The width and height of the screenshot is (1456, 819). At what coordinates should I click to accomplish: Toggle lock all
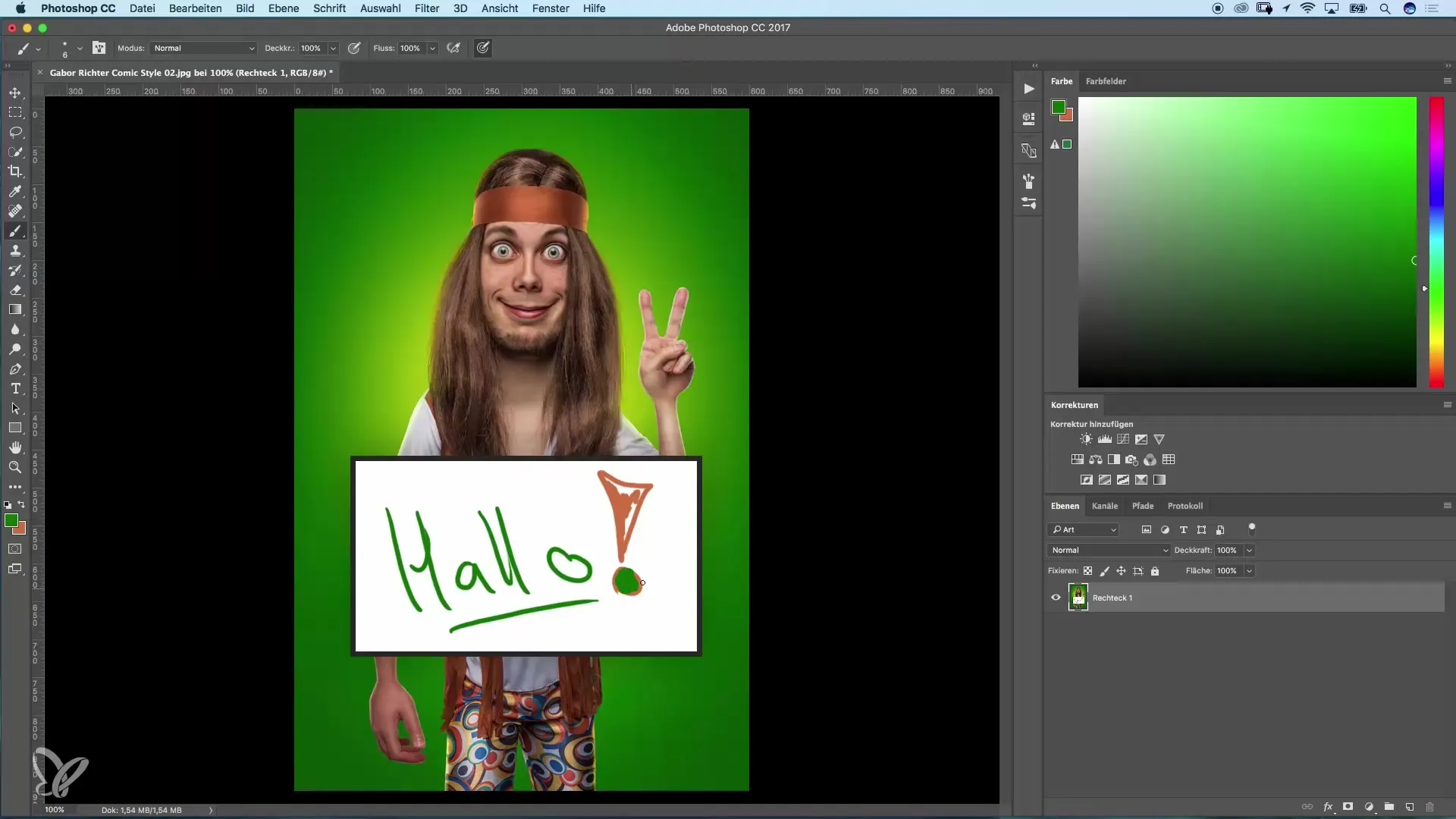coord(1155,571)
